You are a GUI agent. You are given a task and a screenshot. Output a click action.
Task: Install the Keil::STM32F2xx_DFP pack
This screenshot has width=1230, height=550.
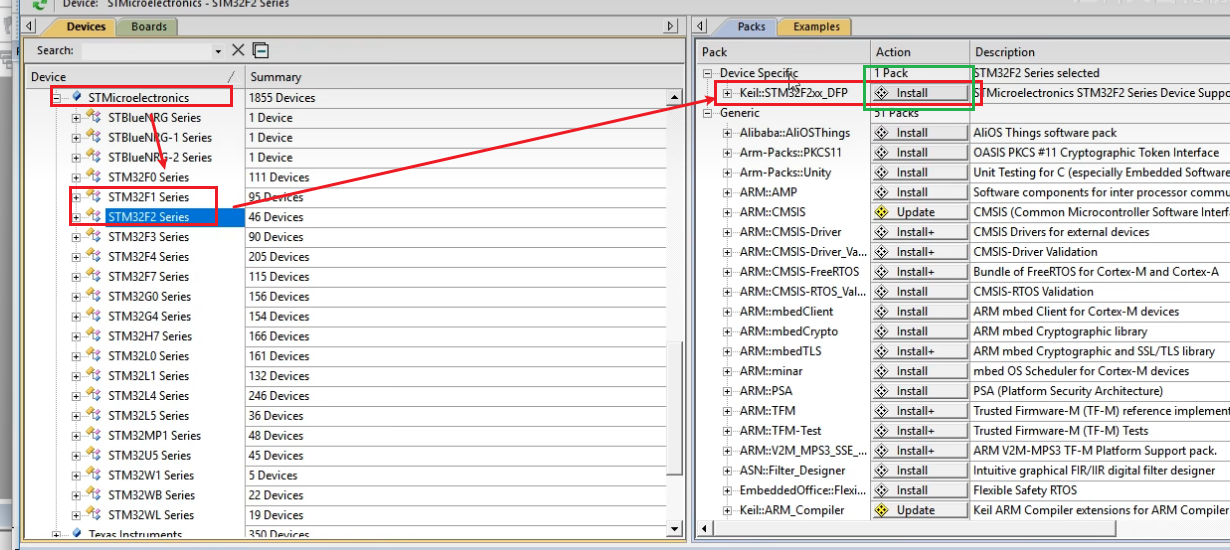(920, 93)
